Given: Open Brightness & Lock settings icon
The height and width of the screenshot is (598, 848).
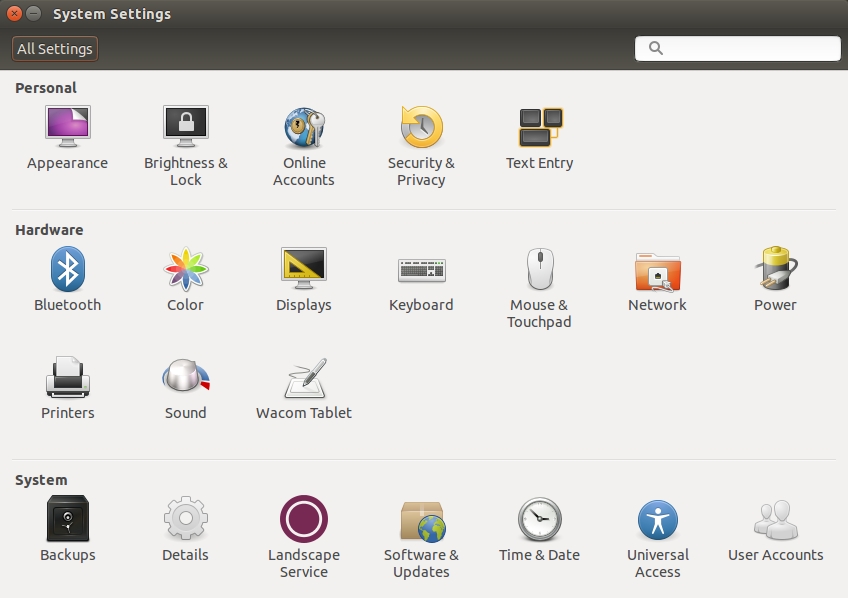Looking at the screenshot, I should coord(186,127).
